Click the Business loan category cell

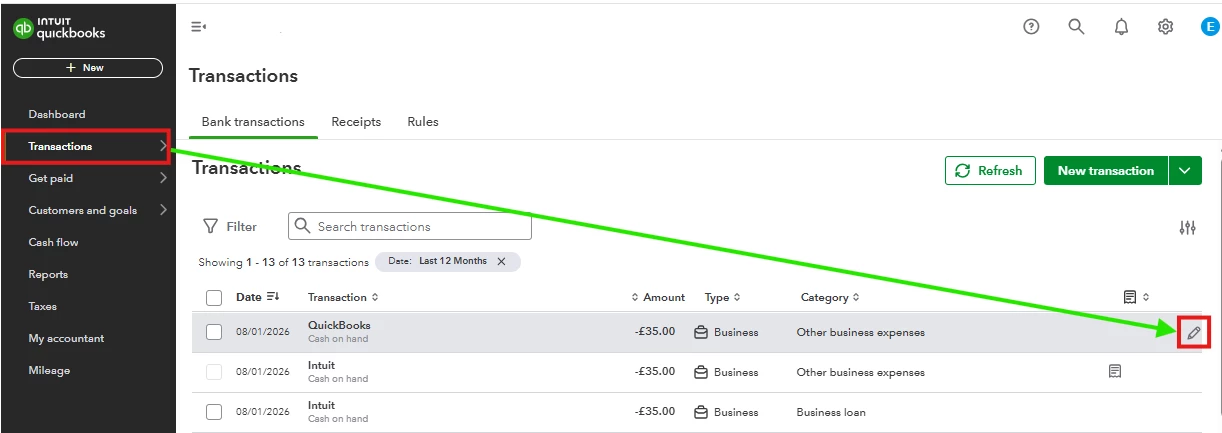coord(831,412)
